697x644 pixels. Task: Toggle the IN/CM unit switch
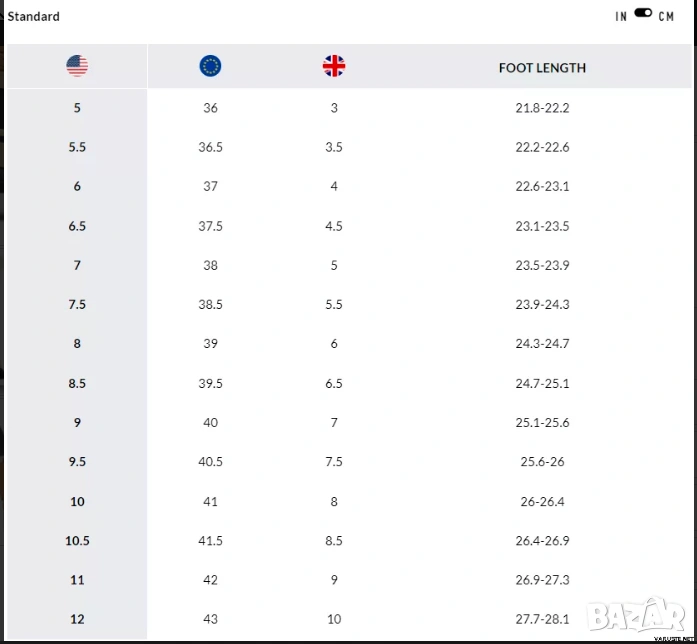point(643,14)
